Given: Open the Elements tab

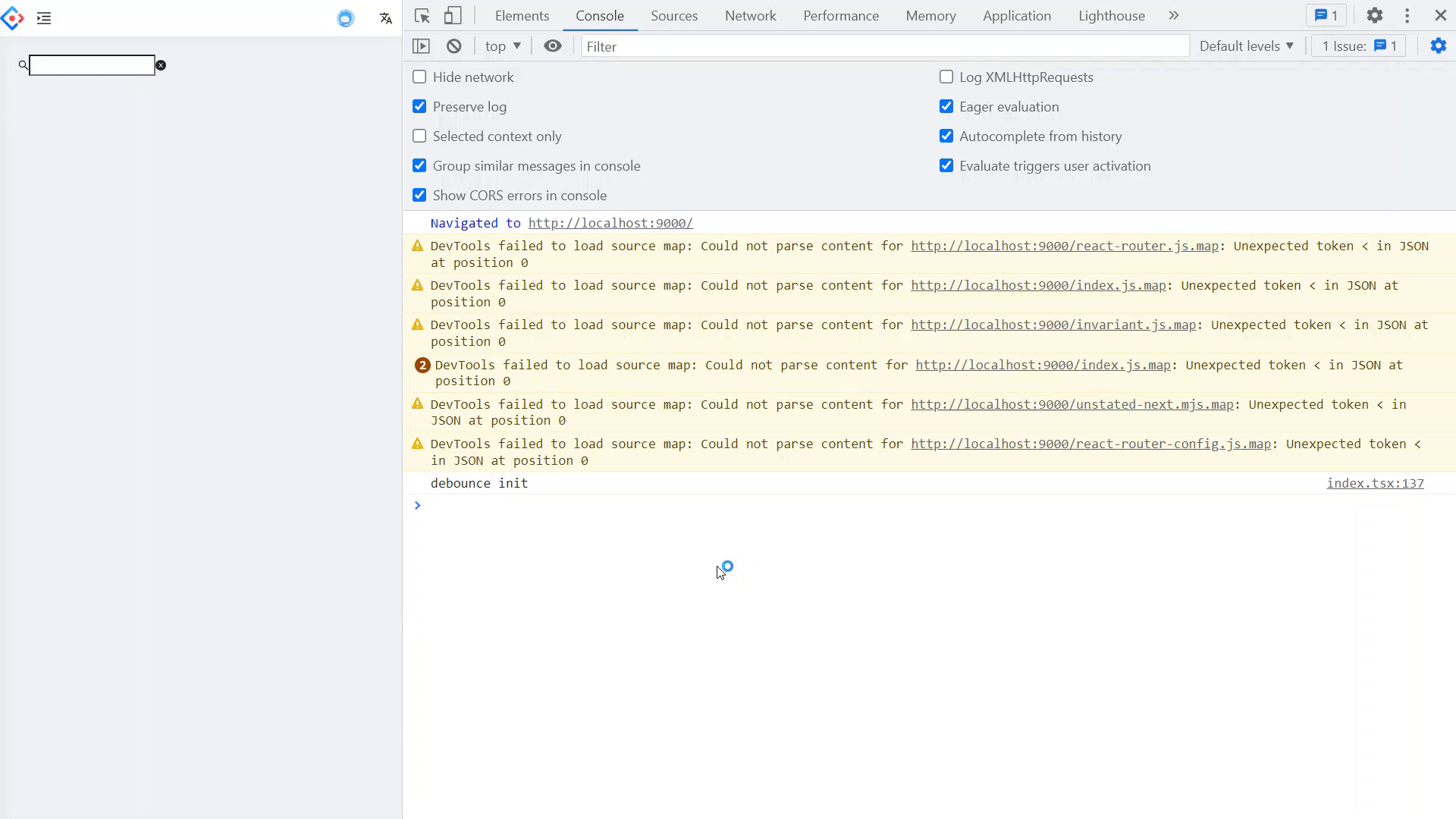Looking at the screenshot, I should tap(522, 16).
